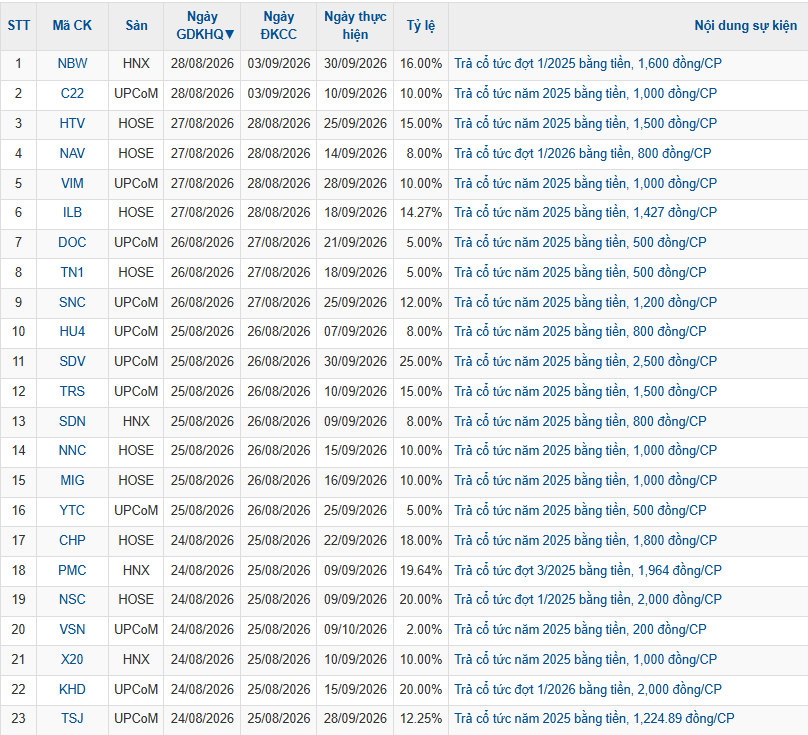Open stock code NSC
808x735 pixels.
[72, 599]
